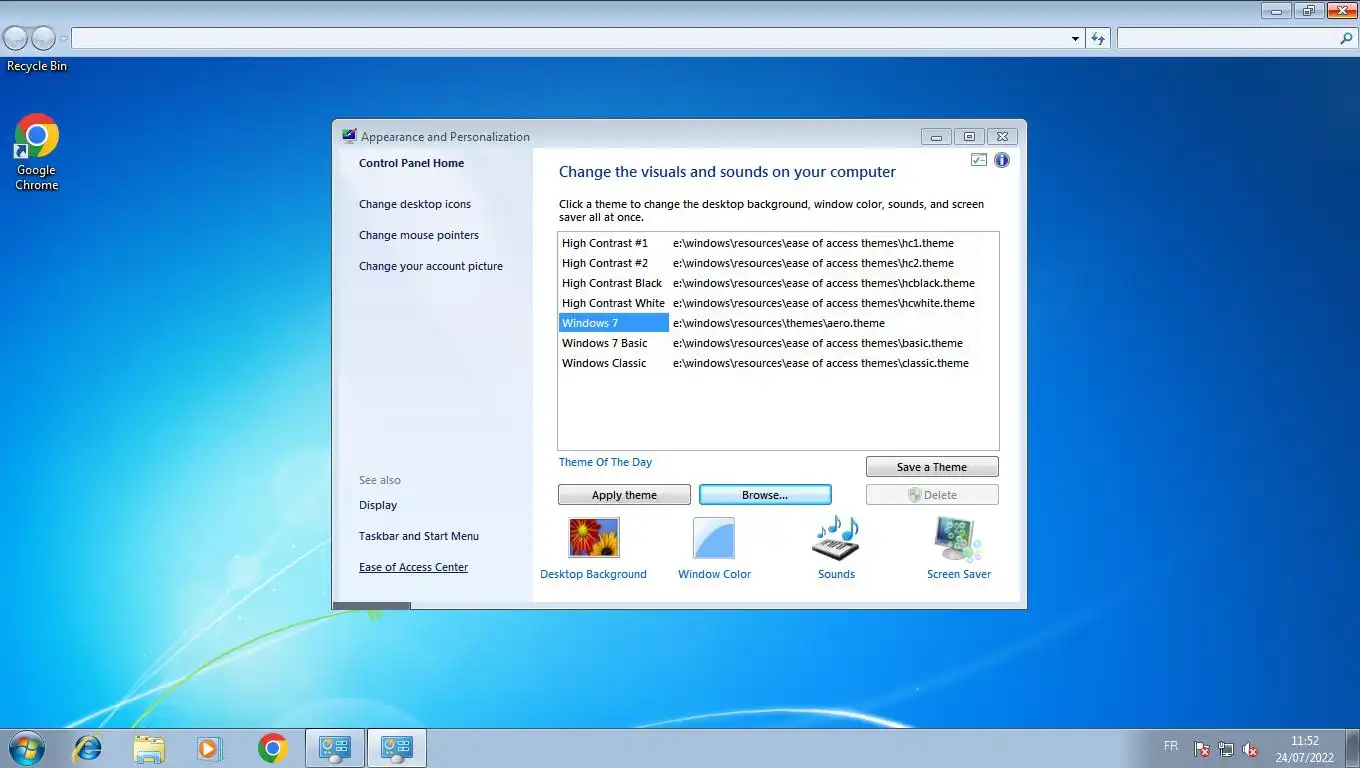Image resolution: width=1360 pixels, height=768 pixels.
Task: Click the network tray icon
Action: [x=1226, y=749]
